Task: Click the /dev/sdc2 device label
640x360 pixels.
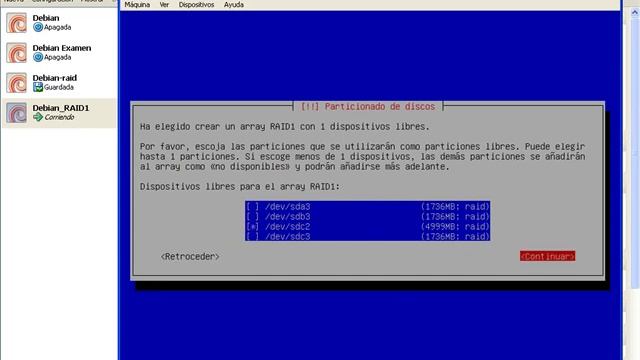Action: (288, 227)
